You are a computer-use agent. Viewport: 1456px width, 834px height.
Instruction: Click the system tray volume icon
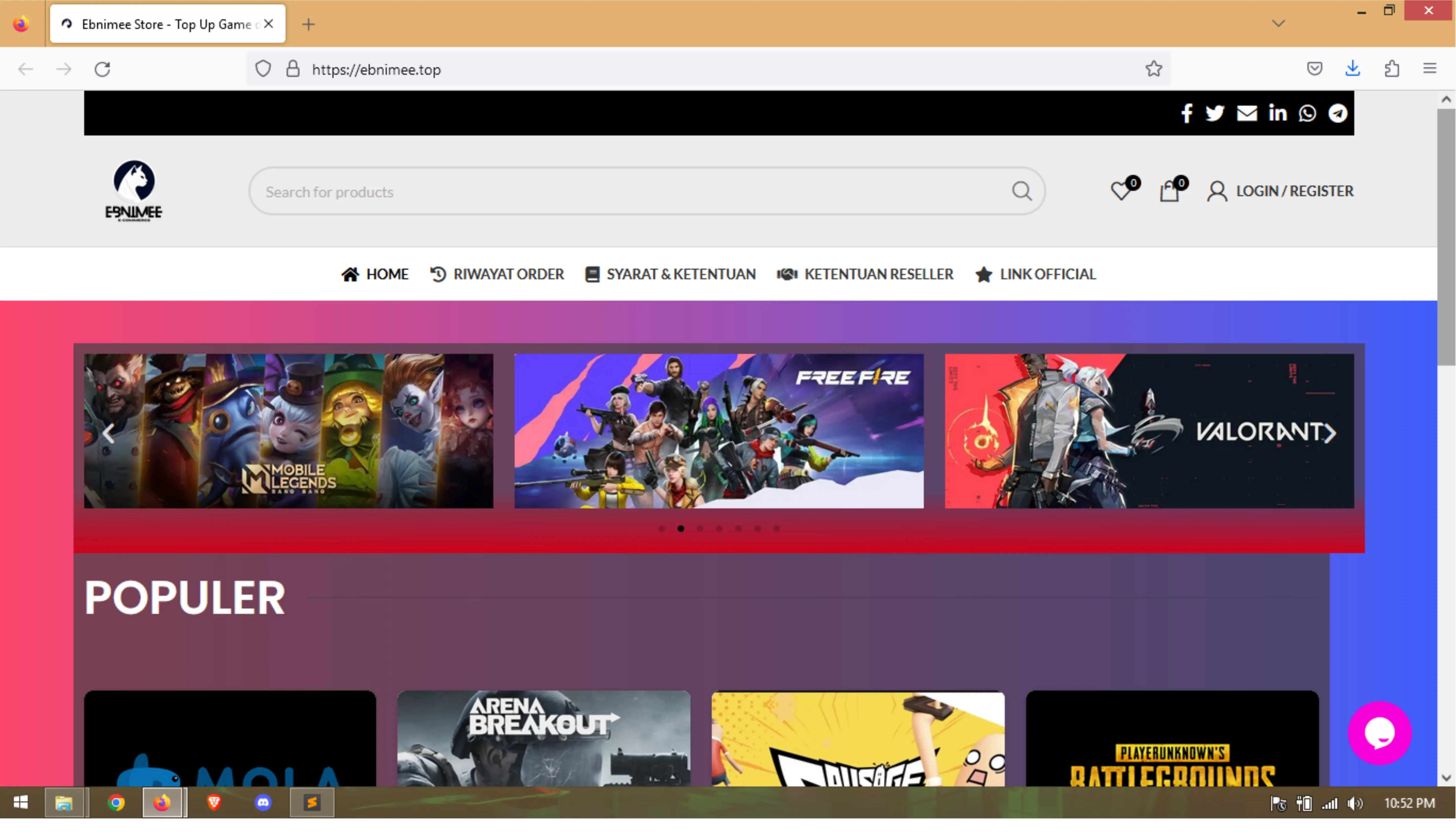coord(1355,804)
